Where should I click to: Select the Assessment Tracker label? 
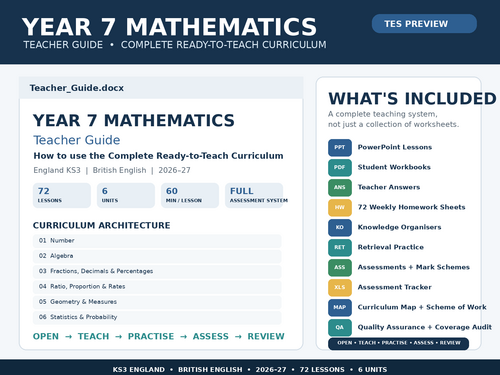pyautogui.click(x=395, y=287)
